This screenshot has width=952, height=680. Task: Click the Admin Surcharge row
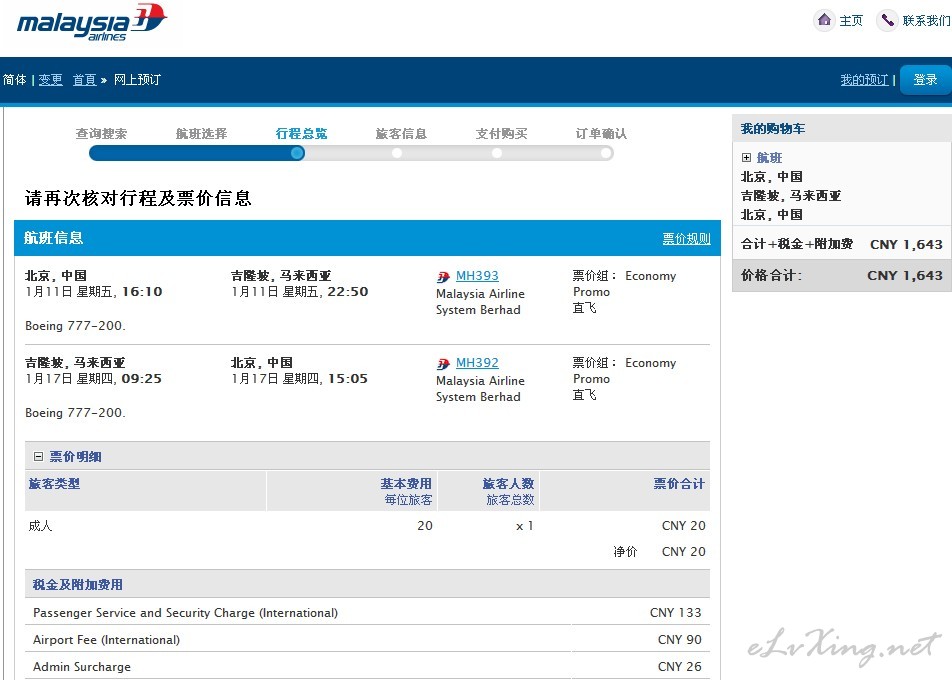pos(367,666)
